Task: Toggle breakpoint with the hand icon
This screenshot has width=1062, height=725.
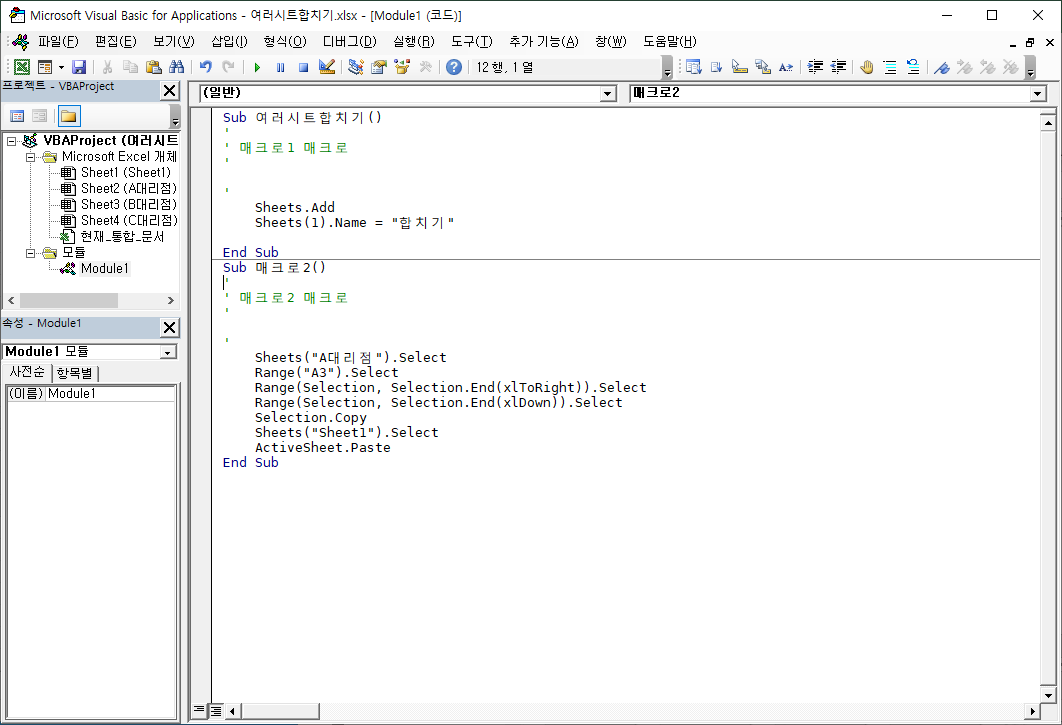Action: pyautogui.click(x=867, y=67)
